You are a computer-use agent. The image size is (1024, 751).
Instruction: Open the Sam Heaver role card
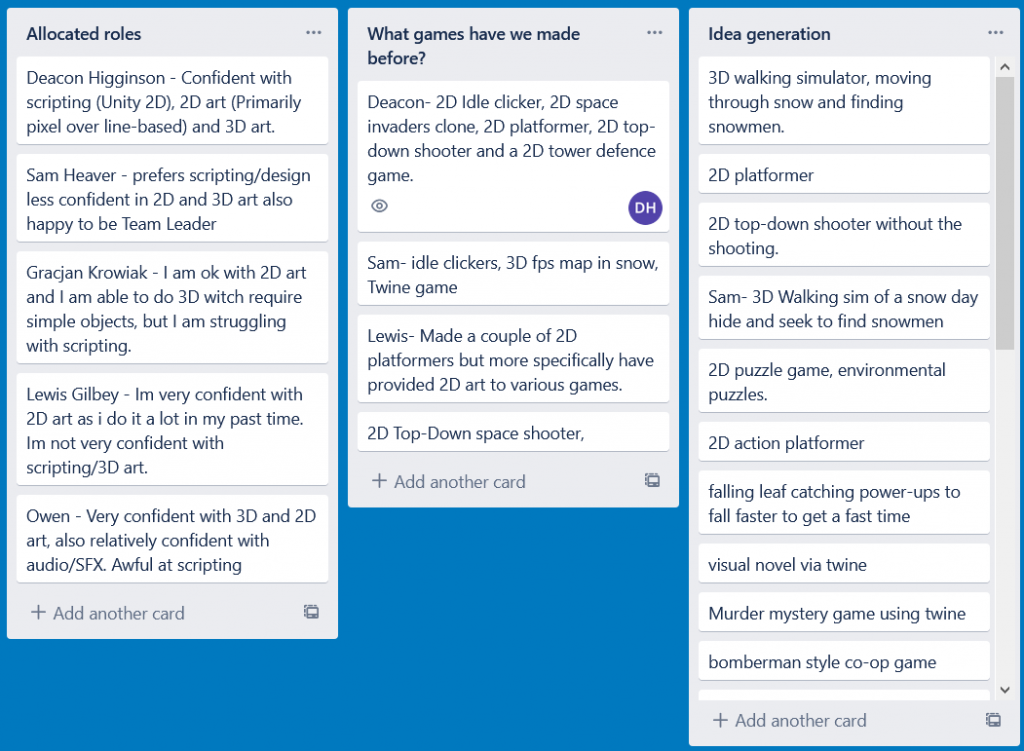[x=172, y=199]
